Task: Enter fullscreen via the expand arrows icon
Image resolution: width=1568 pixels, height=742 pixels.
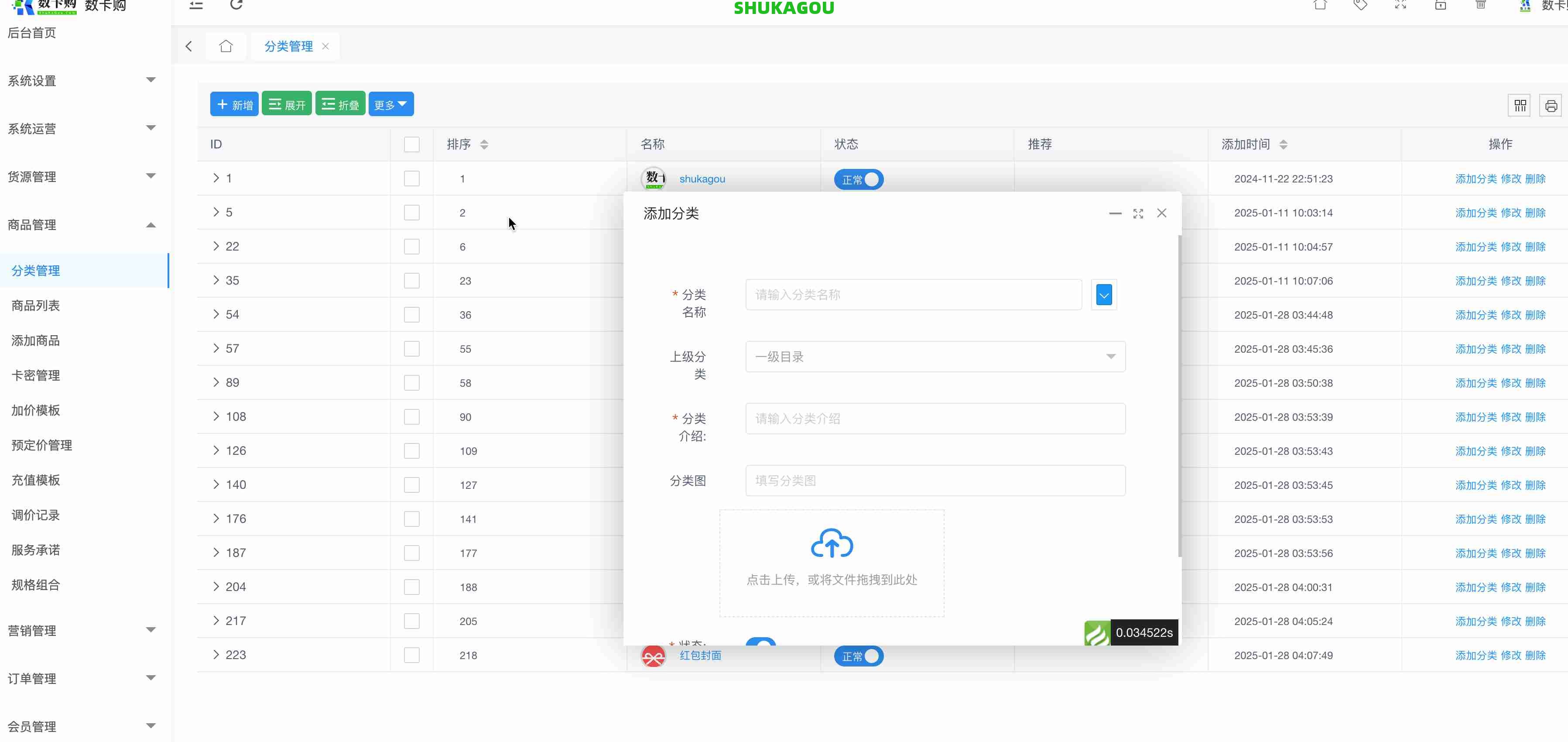Action: coord(1400,6)
